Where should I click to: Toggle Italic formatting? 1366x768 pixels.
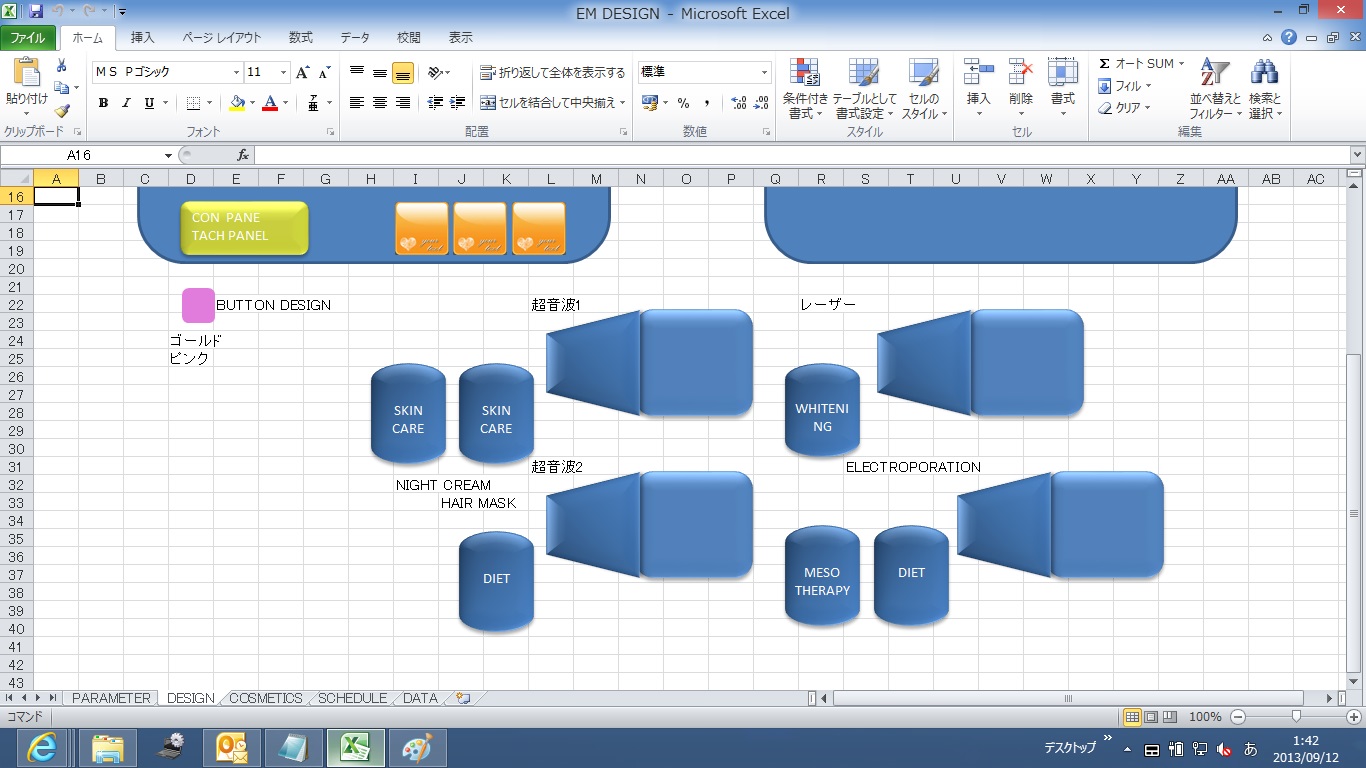(126, 103)
